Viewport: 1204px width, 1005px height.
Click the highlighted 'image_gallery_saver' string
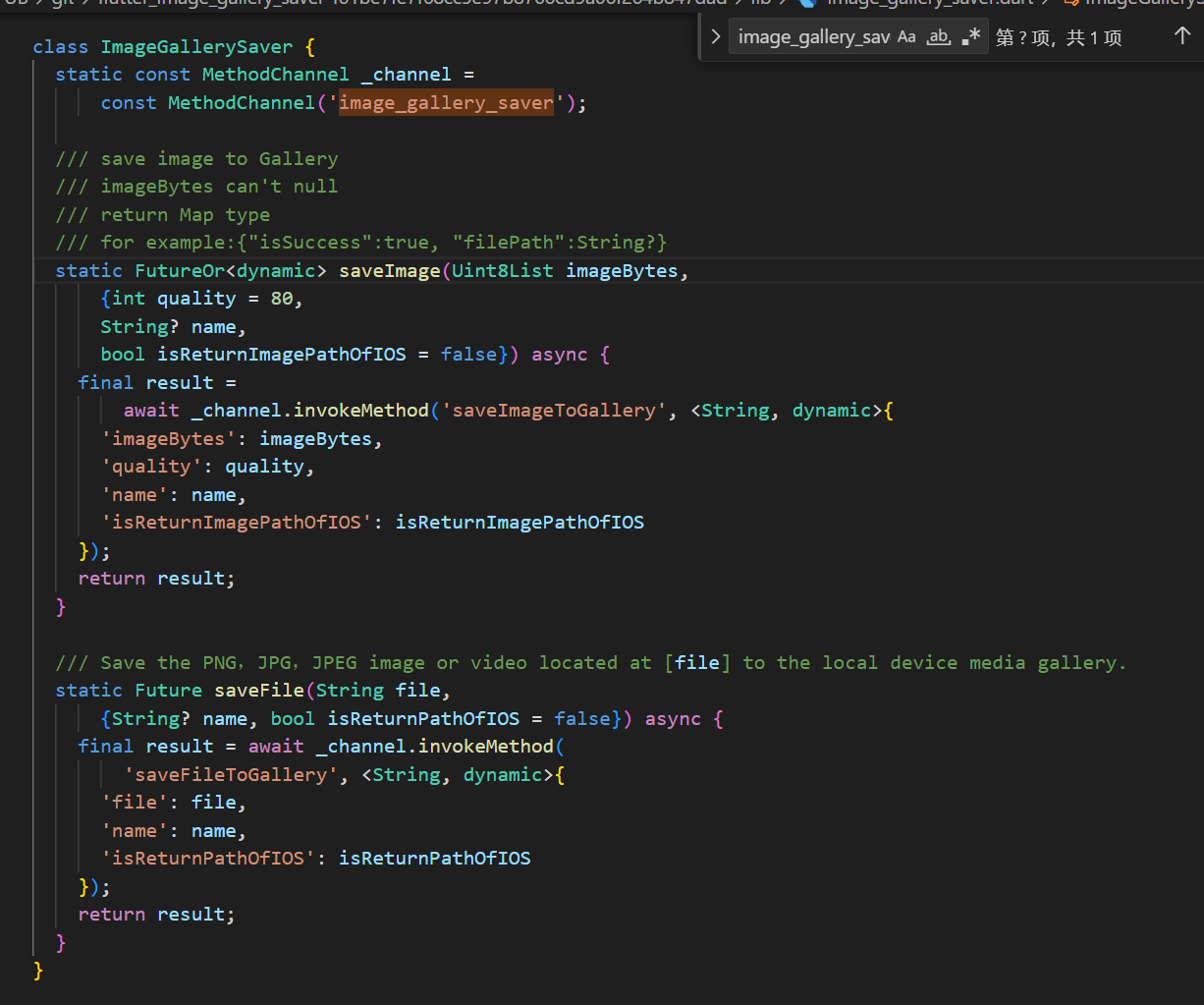point(446,102)
